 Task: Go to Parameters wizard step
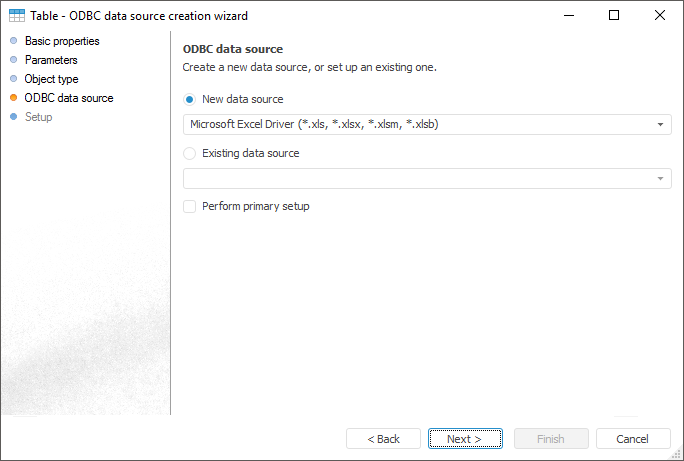pyautogui.click(x=51, y=60)
